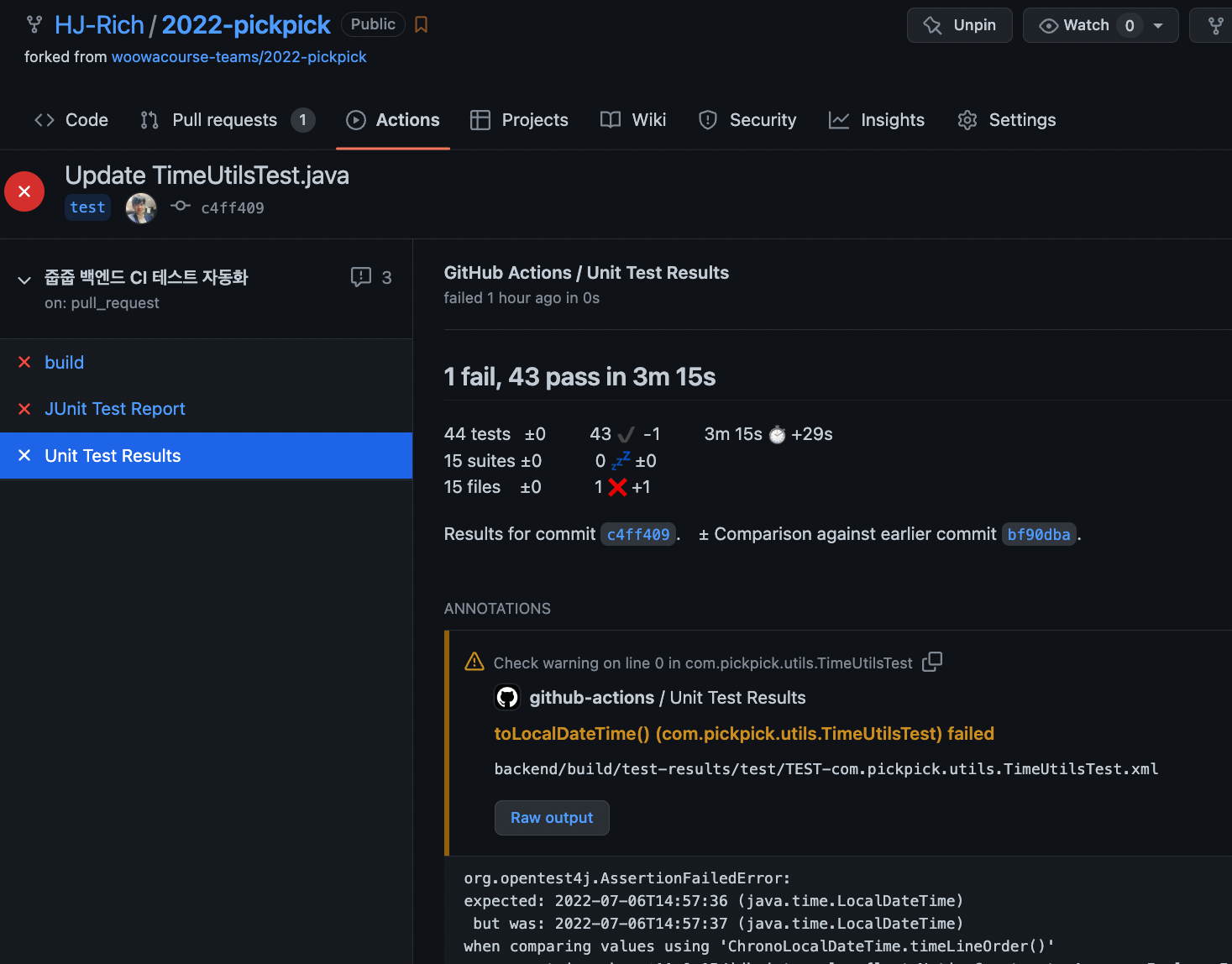The height and width of the screenshot is (964, 1232).
Task: Open the Watch dropdown arrow
Action: (x=1159, y=25)
